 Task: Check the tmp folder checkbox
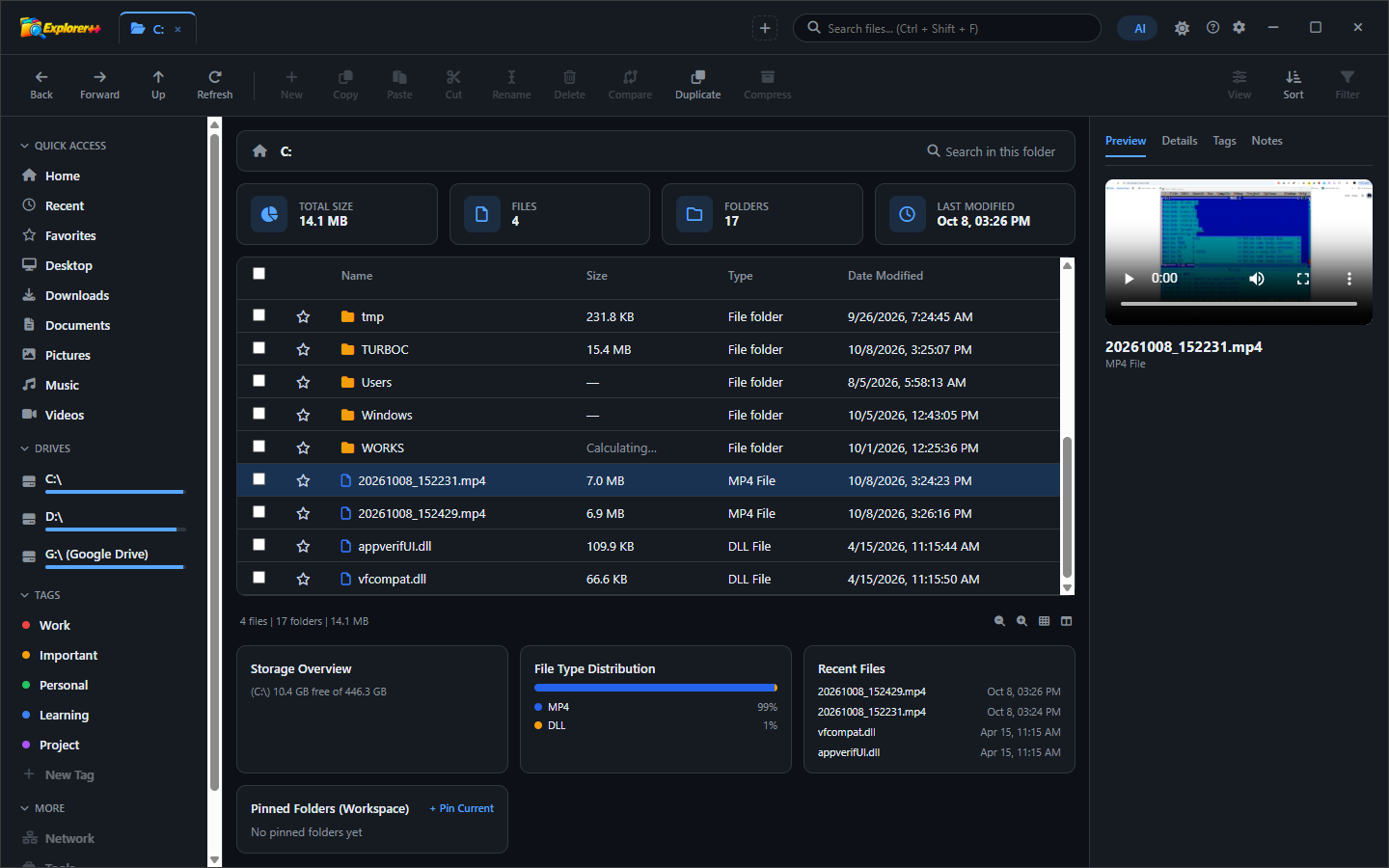coord(259,315)
